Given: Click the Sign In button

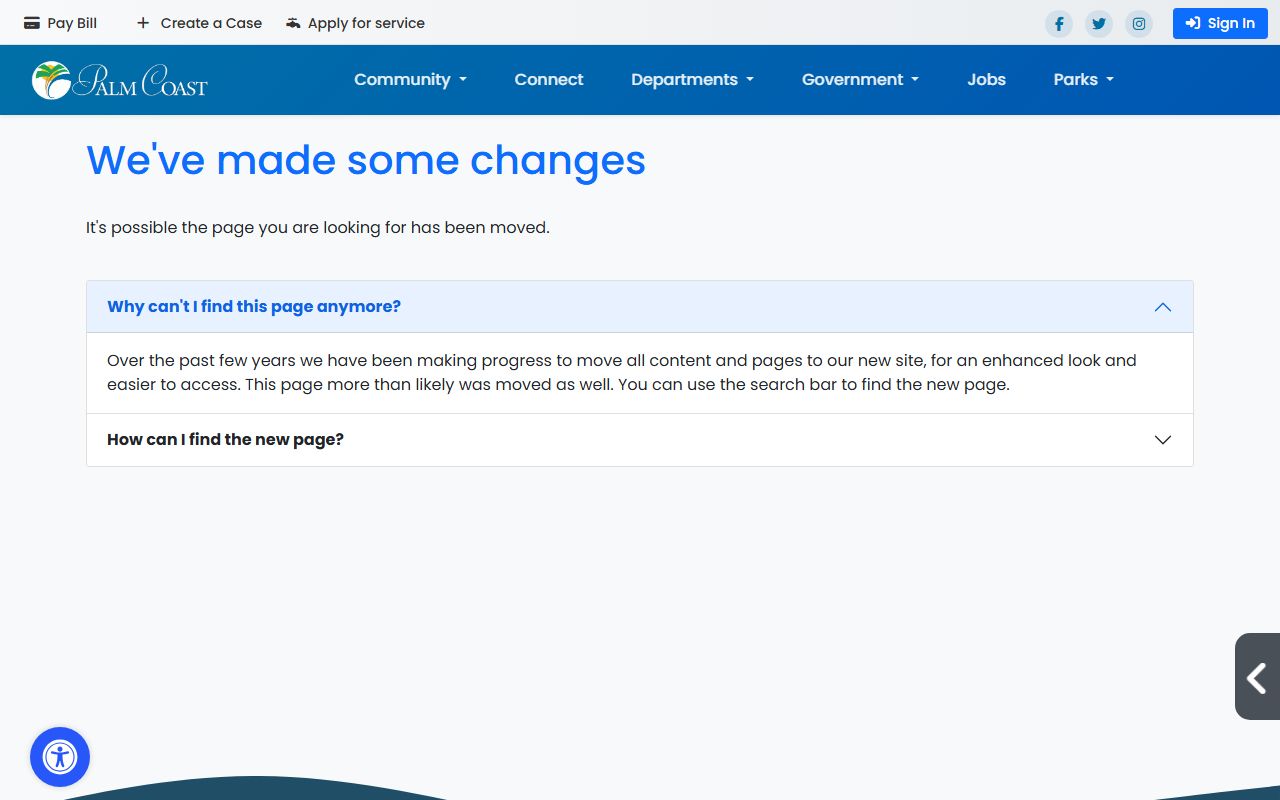Looking at the screenshot, I should (x=1220, y=24).
